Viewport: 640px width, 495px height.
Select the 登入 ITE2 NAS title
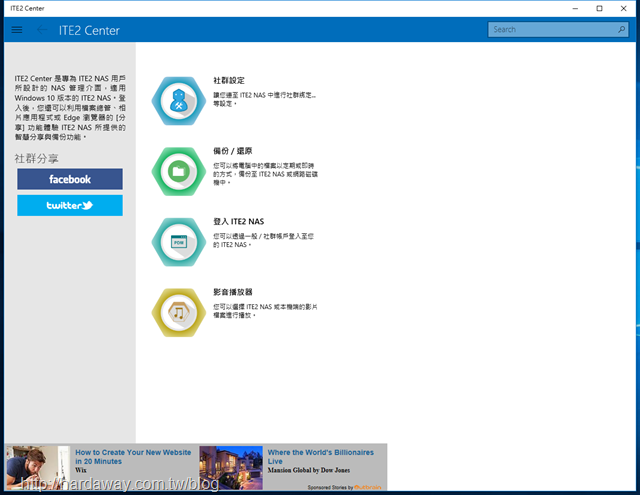[x=238, y=222]
